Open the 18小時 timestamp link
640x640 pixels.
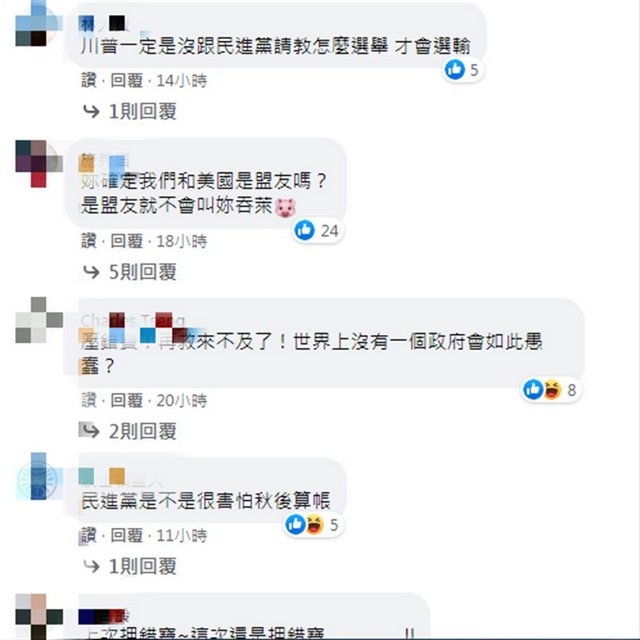tap(182, 241)
